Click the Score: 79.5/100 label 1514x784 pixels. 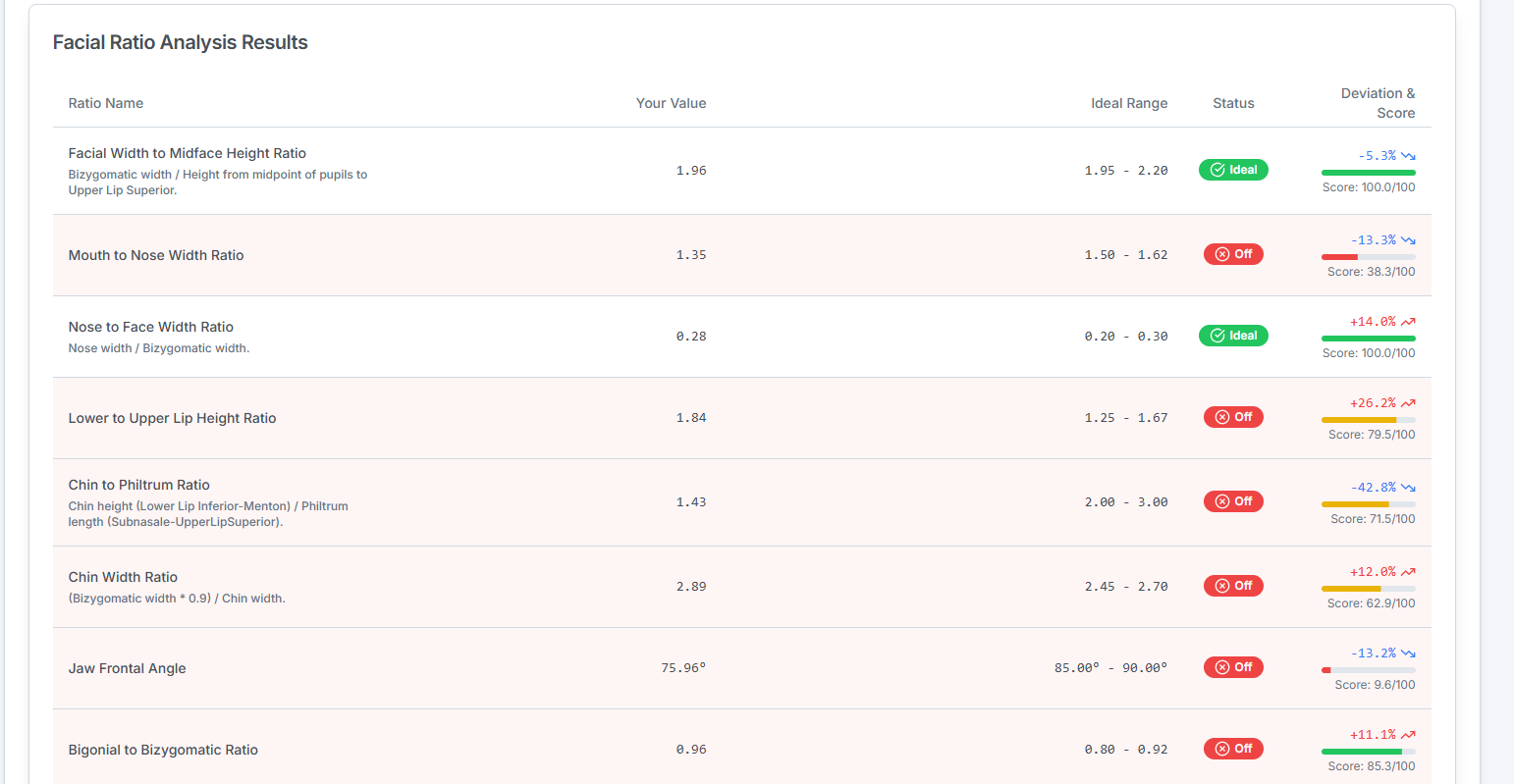click(1371, 435)
